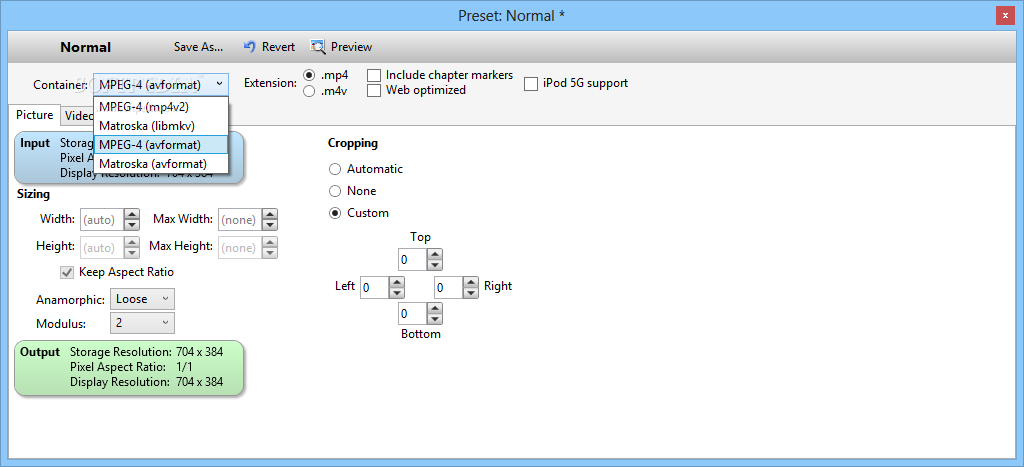Select the .mp4 extension radio button
The width and height of the screenshot is (1024, 467).
point(310,76)
